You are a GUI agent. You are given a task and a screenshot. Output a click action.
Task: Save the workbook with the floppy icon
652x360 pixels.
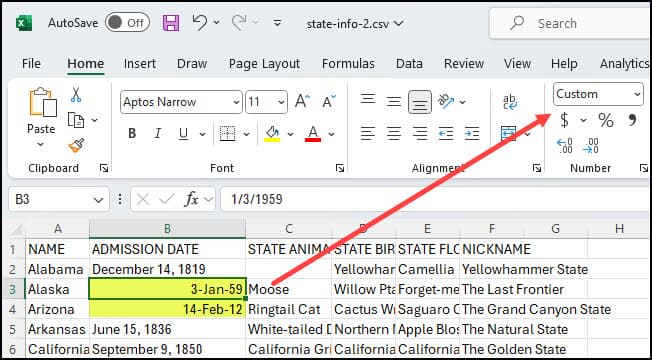pyautogui.click(x=171, y=22)
